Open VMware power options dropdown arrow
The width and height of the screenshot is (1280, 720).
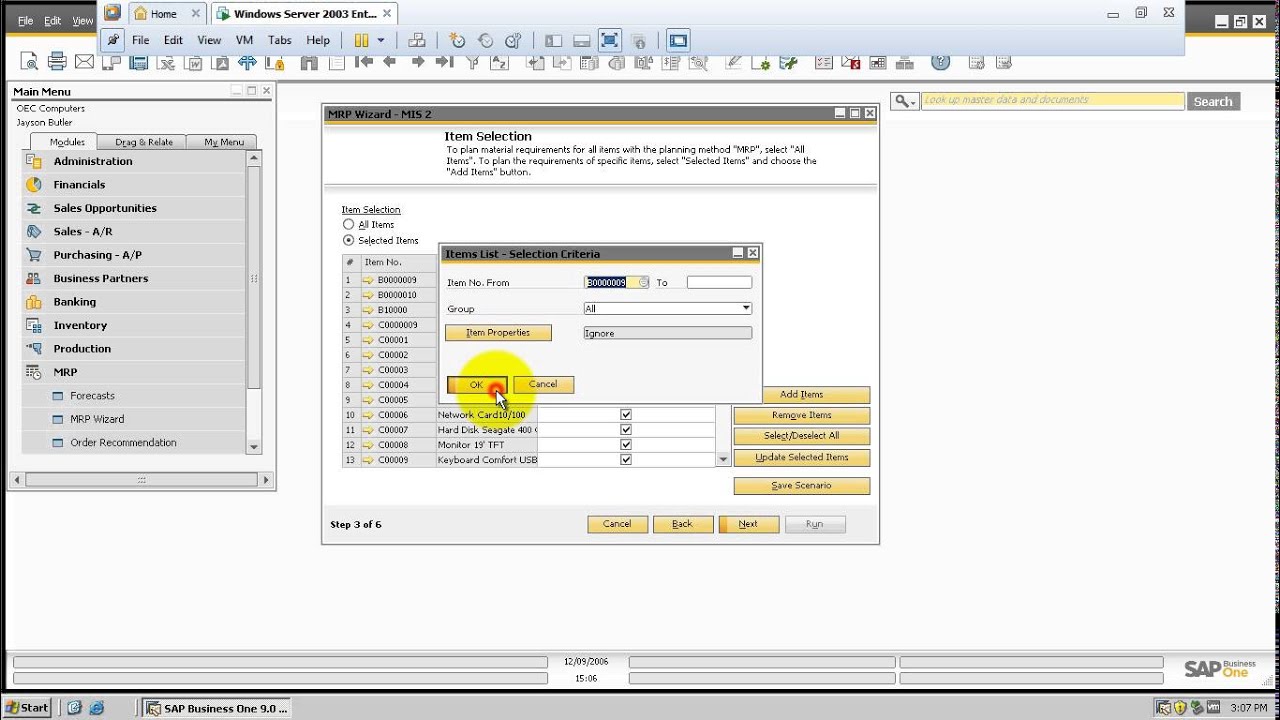(381, 41)
